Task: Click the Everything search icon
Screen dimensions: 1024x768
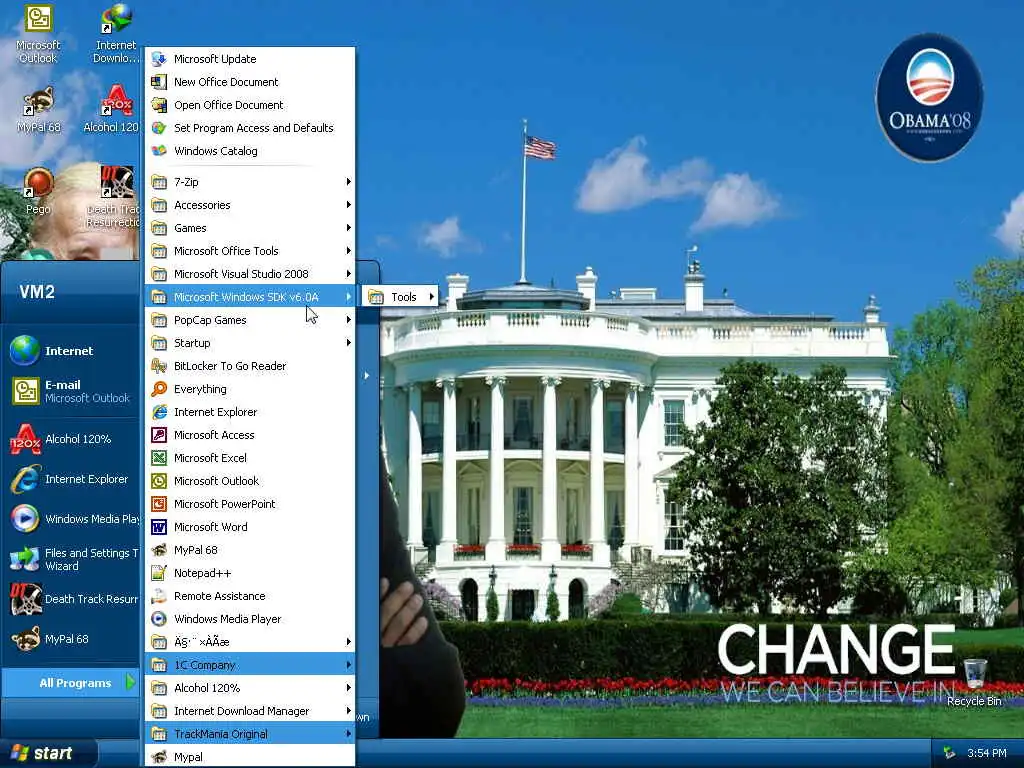Action: 159,389
